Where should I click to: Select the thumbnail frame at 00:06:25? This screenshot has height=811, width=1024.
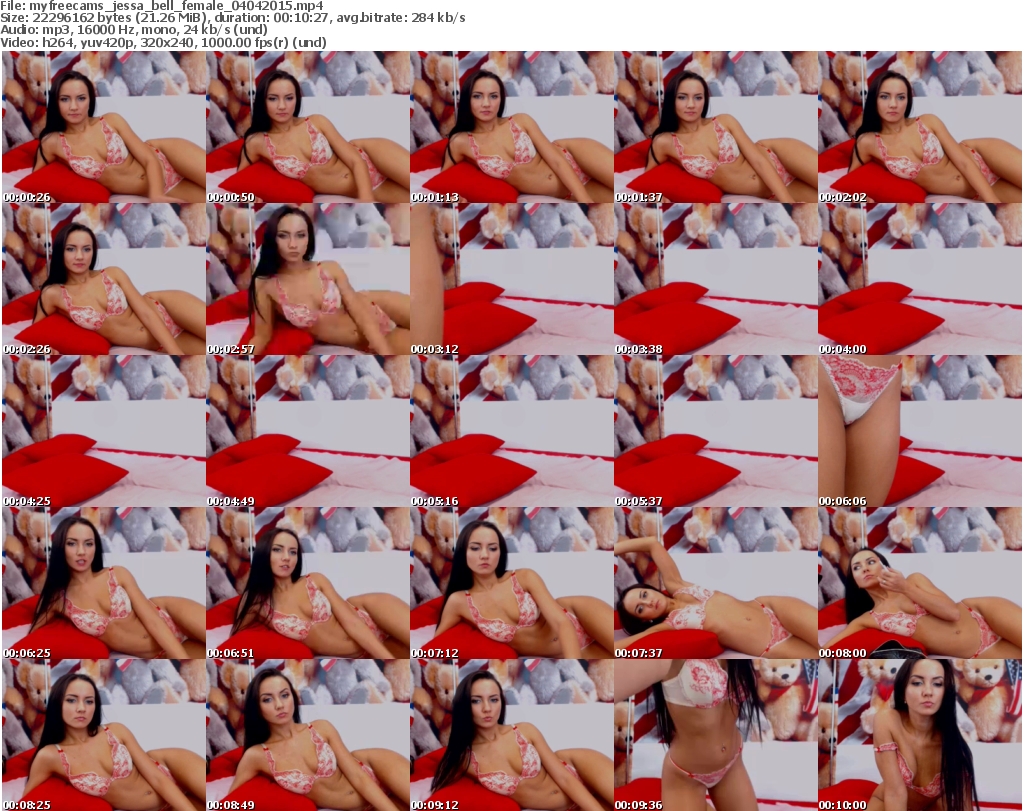104,583
